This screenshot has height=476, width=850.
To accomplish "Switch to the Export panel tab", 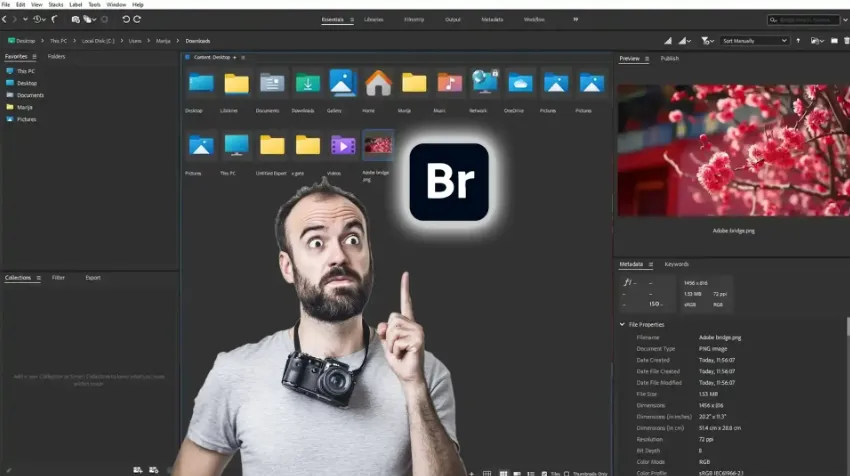I will (93, 278).
